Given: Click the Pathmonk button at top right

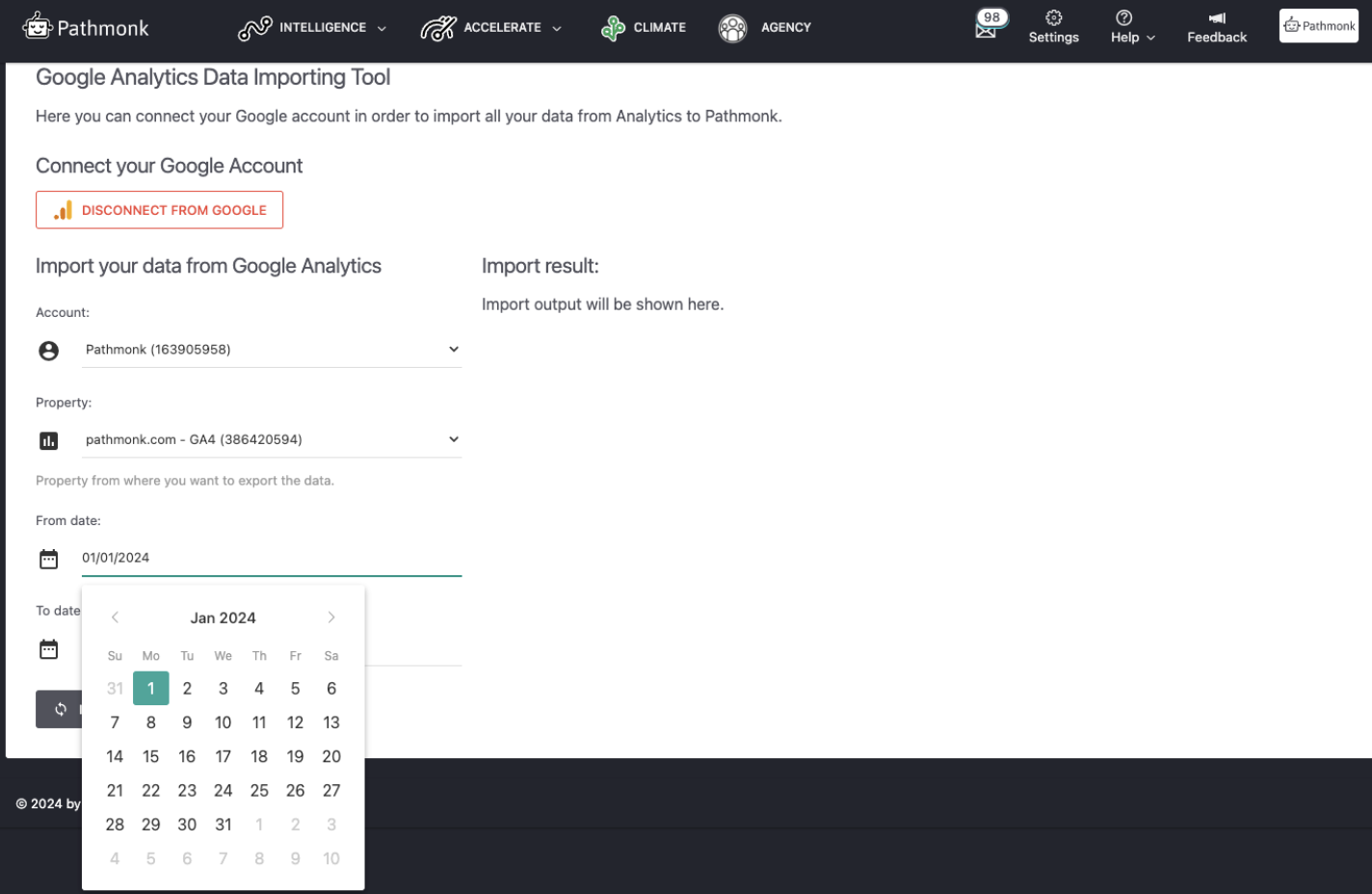Looking at the screenshot, I should click(x=1318, y=25).
